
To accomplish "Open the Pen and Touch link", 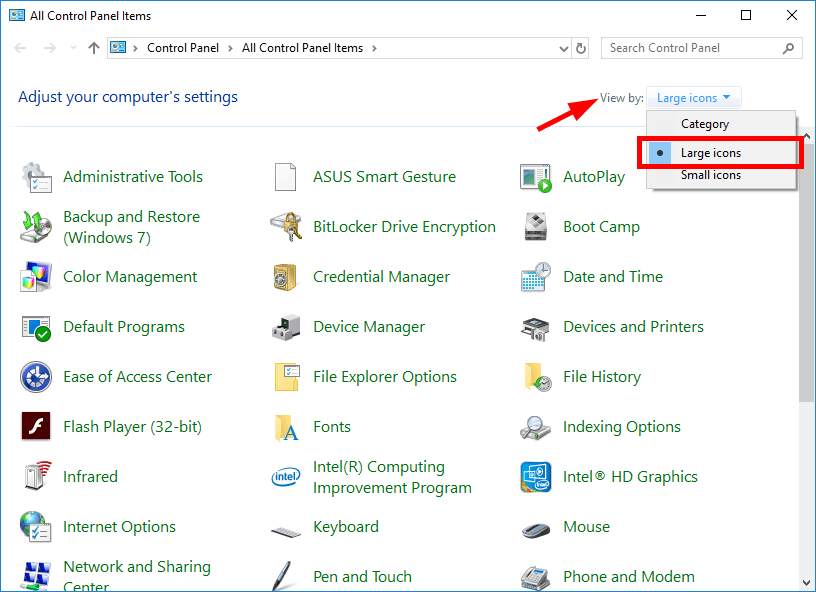I will pos(362,576).
